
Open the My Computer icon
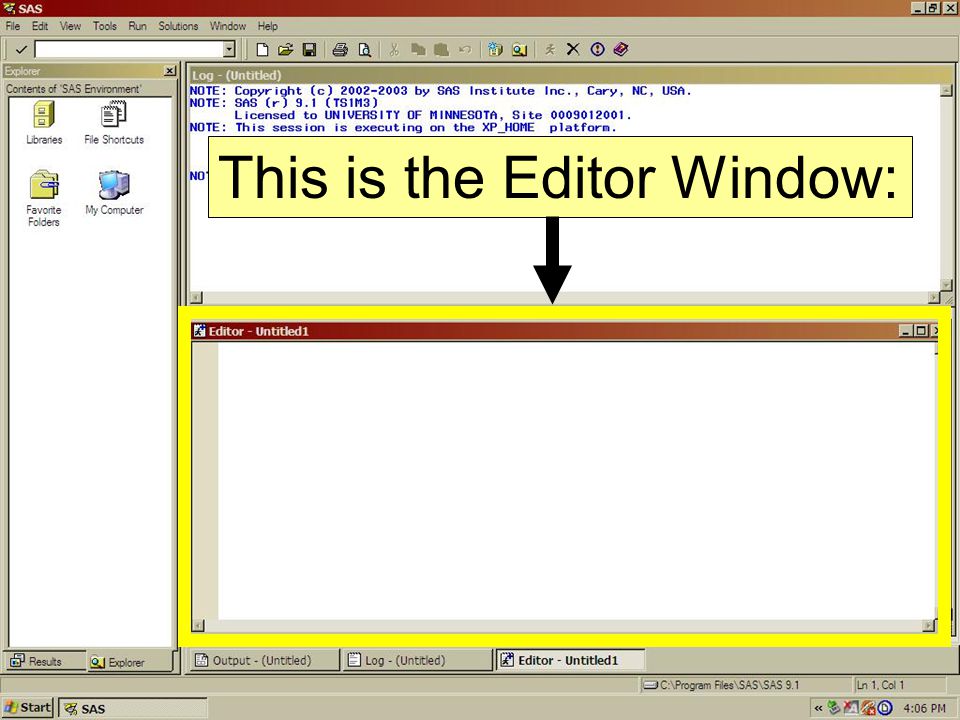[114, 193]
